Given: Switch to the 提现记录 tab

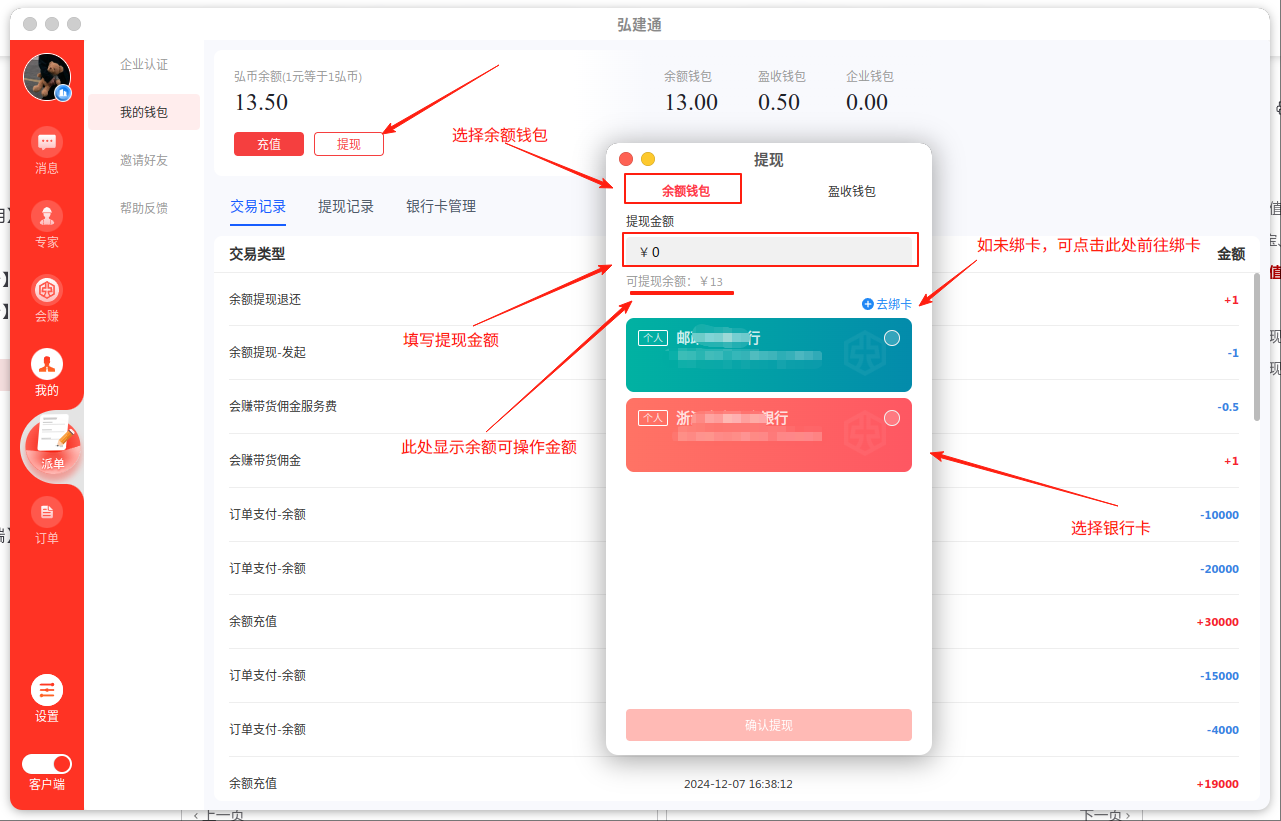Looking at the screenshot, I should 346,207.
